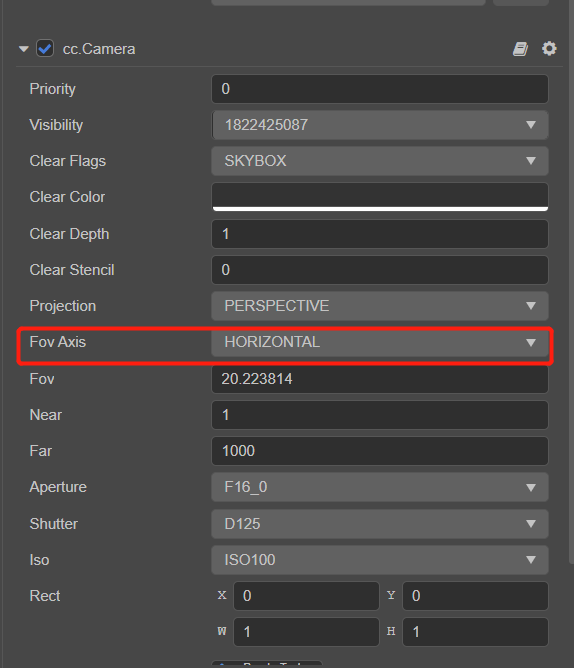The width and height of the screenshot is (574, 668).
Task: Disable the cc.Camera component checkbox
Action: [x=45, y=49]
